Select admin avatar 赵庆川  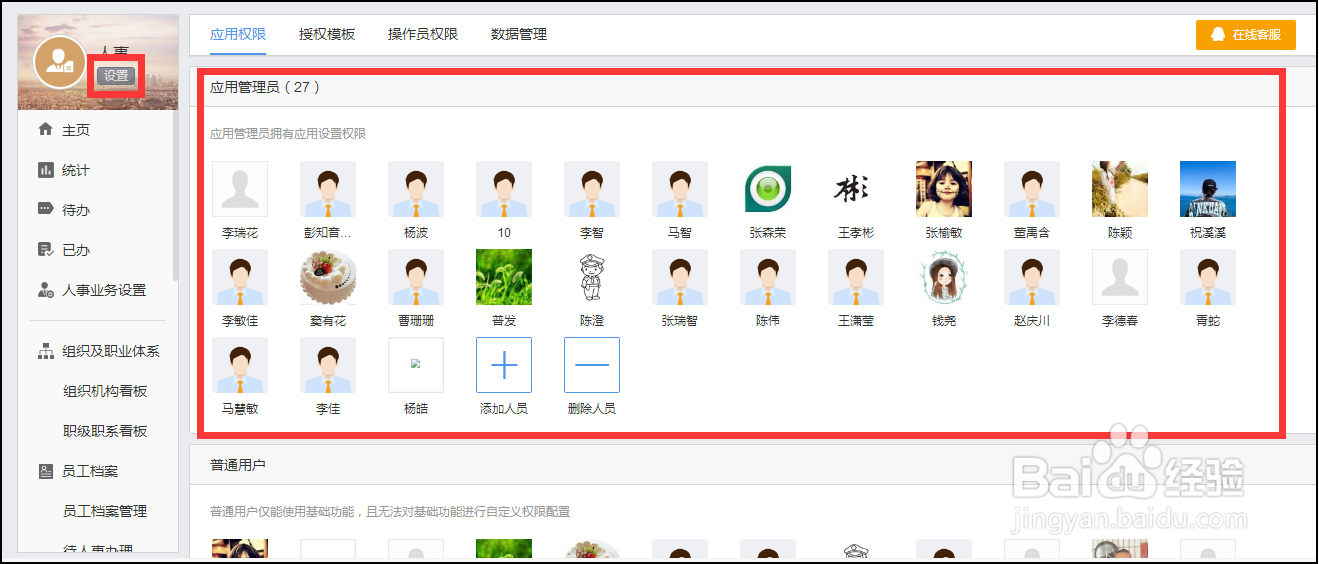(x=1032, y=277)
